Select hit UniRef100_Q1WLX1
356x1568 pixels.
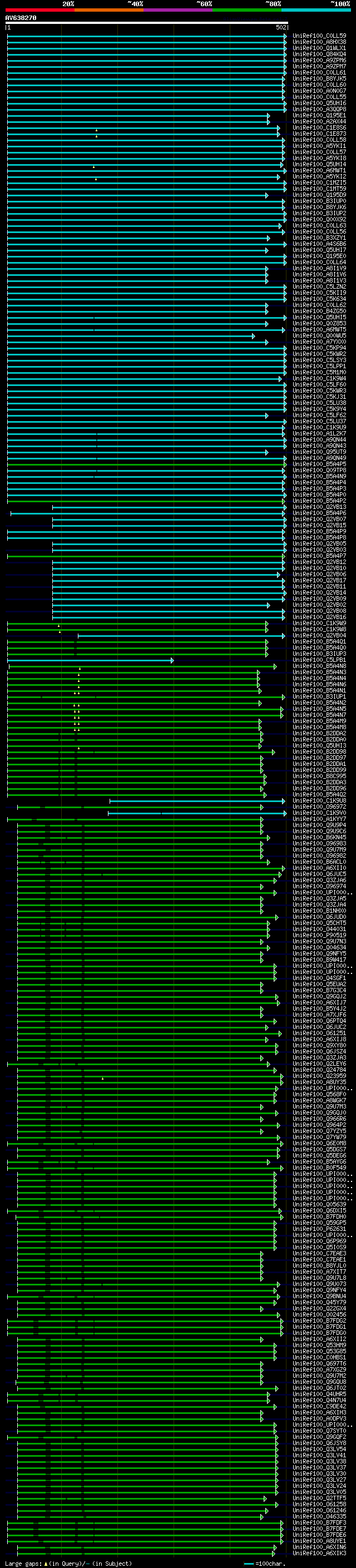(319, 48)
